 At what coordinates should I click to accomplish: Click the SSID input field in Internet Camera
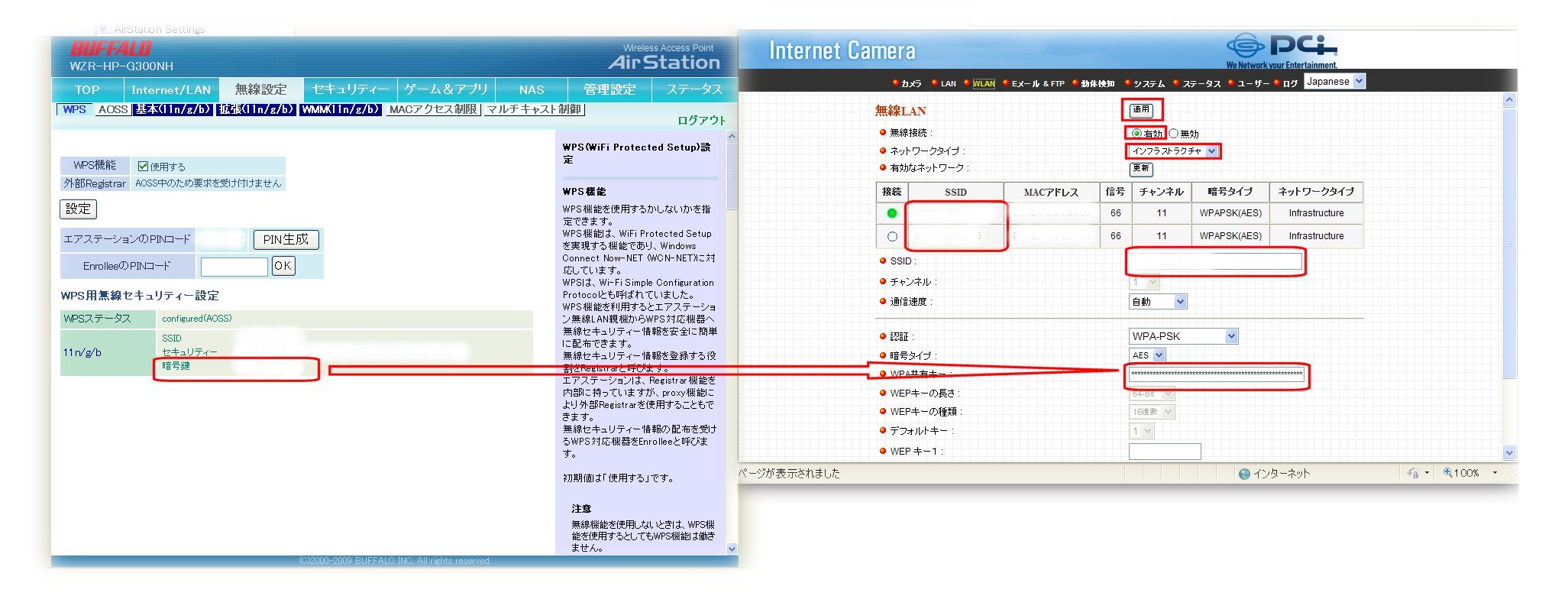pos(1215,261)
